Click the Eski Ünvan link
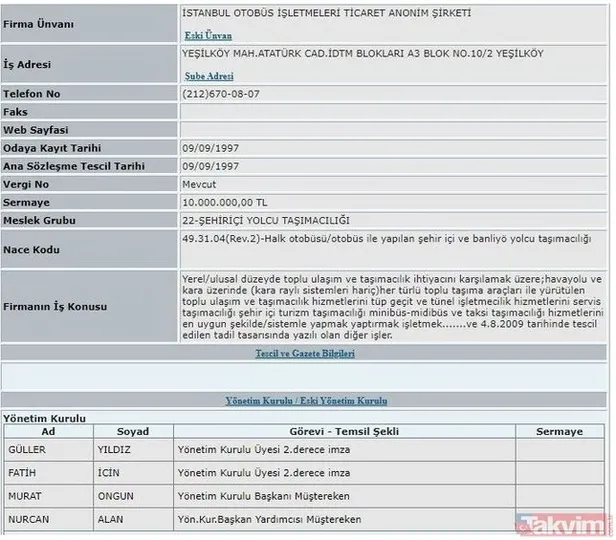Screen dimensions: 616x540 208,35
